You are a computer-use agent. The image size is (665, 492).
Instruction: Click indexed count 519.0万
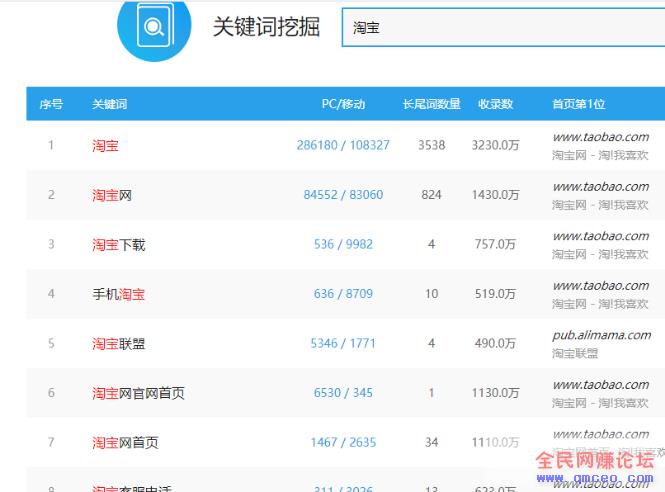[495, 294]
